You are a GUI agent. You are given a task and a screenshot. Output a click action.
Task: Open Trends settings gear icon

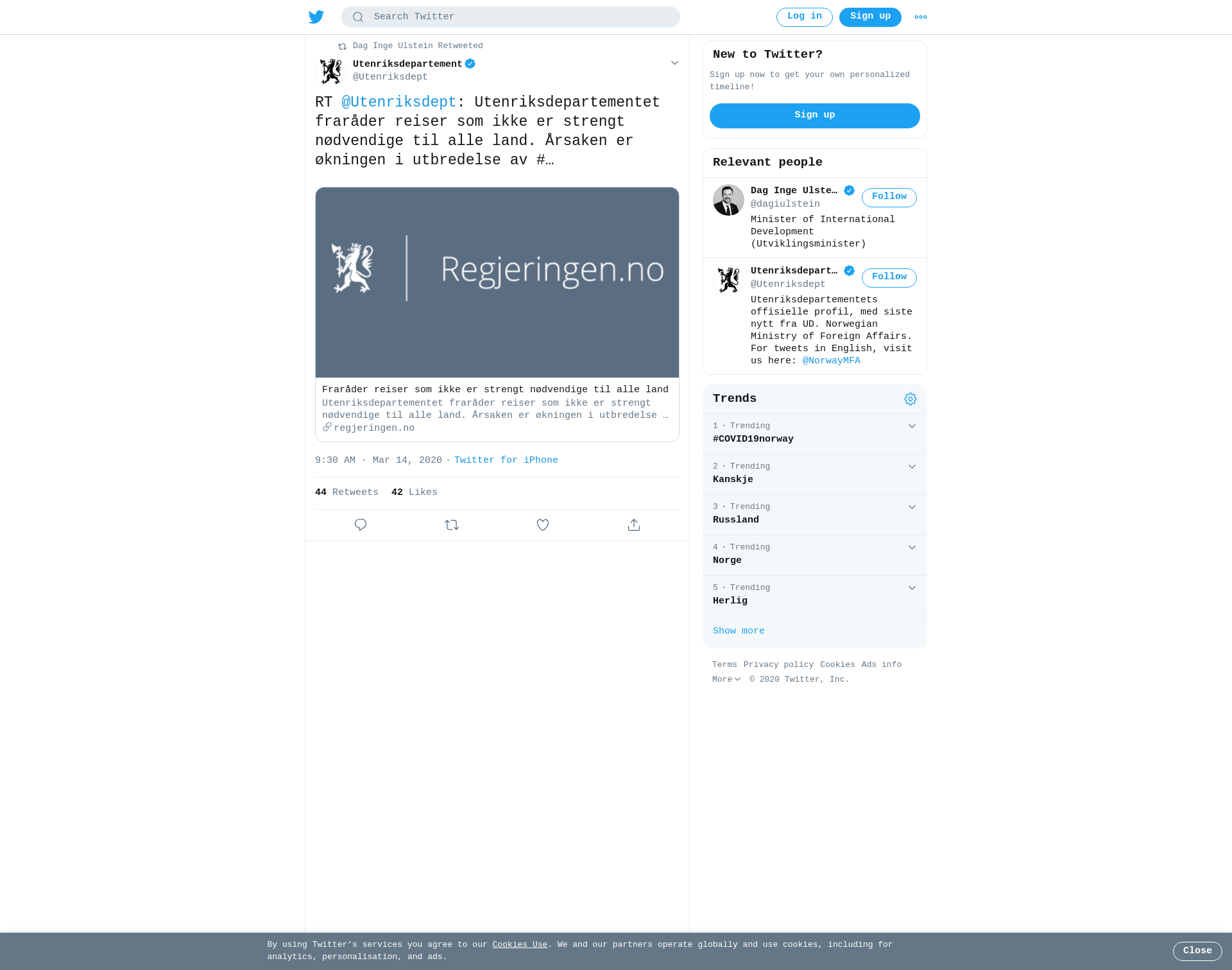click(911, 399)
